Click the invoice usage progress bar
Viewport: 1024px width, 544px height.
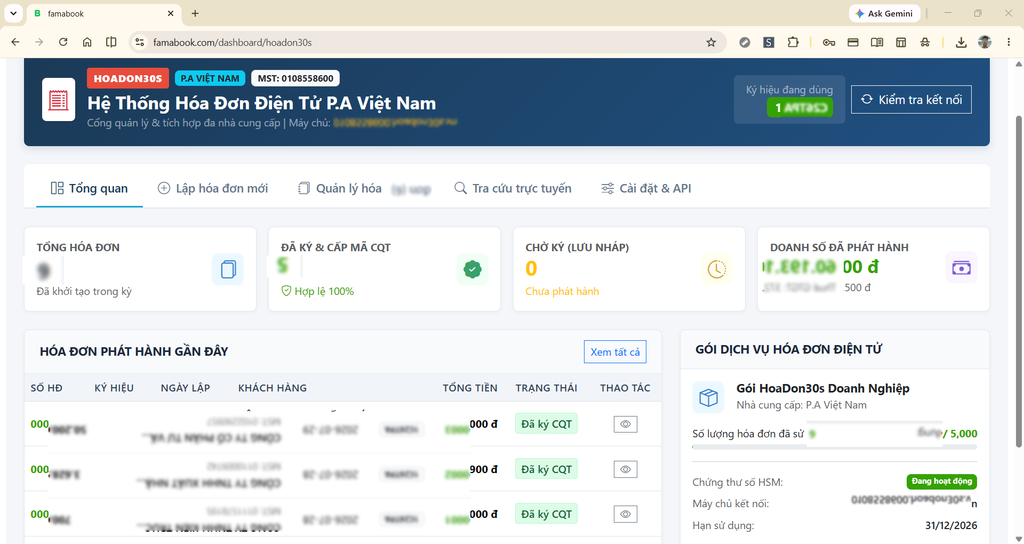(835, 447)
